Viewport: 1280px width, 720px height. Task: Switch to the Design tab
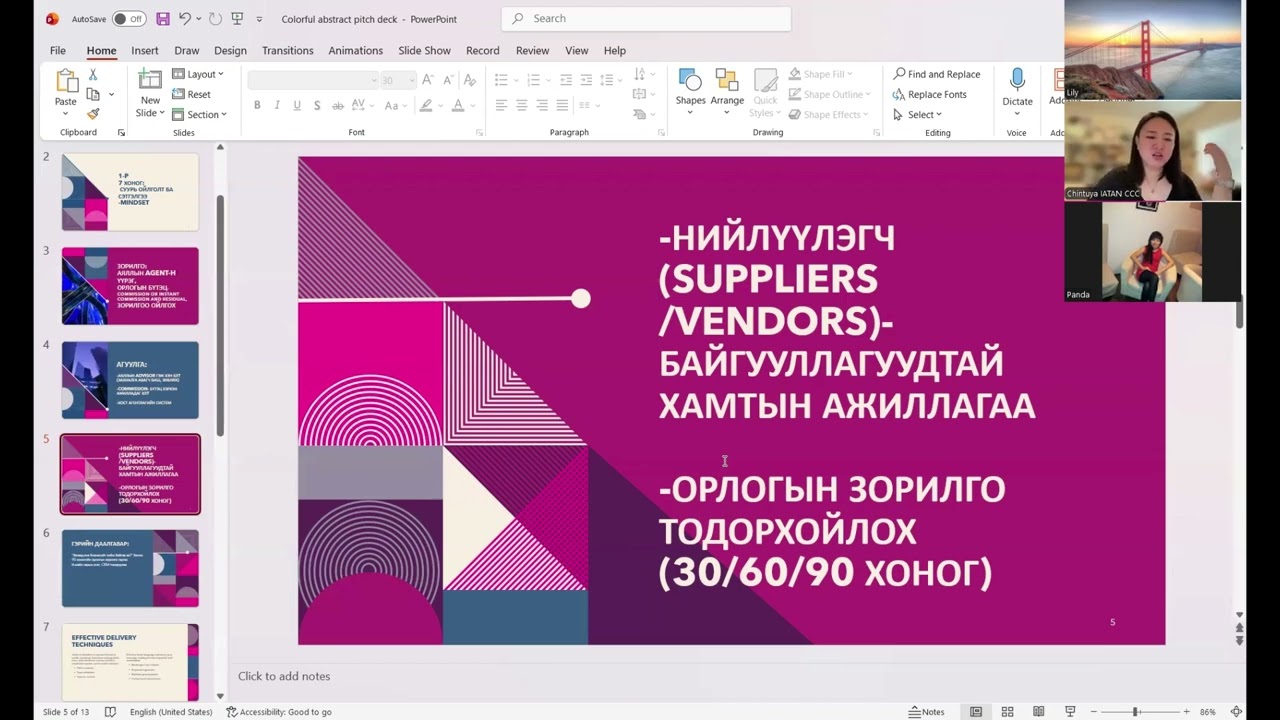pyautogui.click(x=230, y=50)
